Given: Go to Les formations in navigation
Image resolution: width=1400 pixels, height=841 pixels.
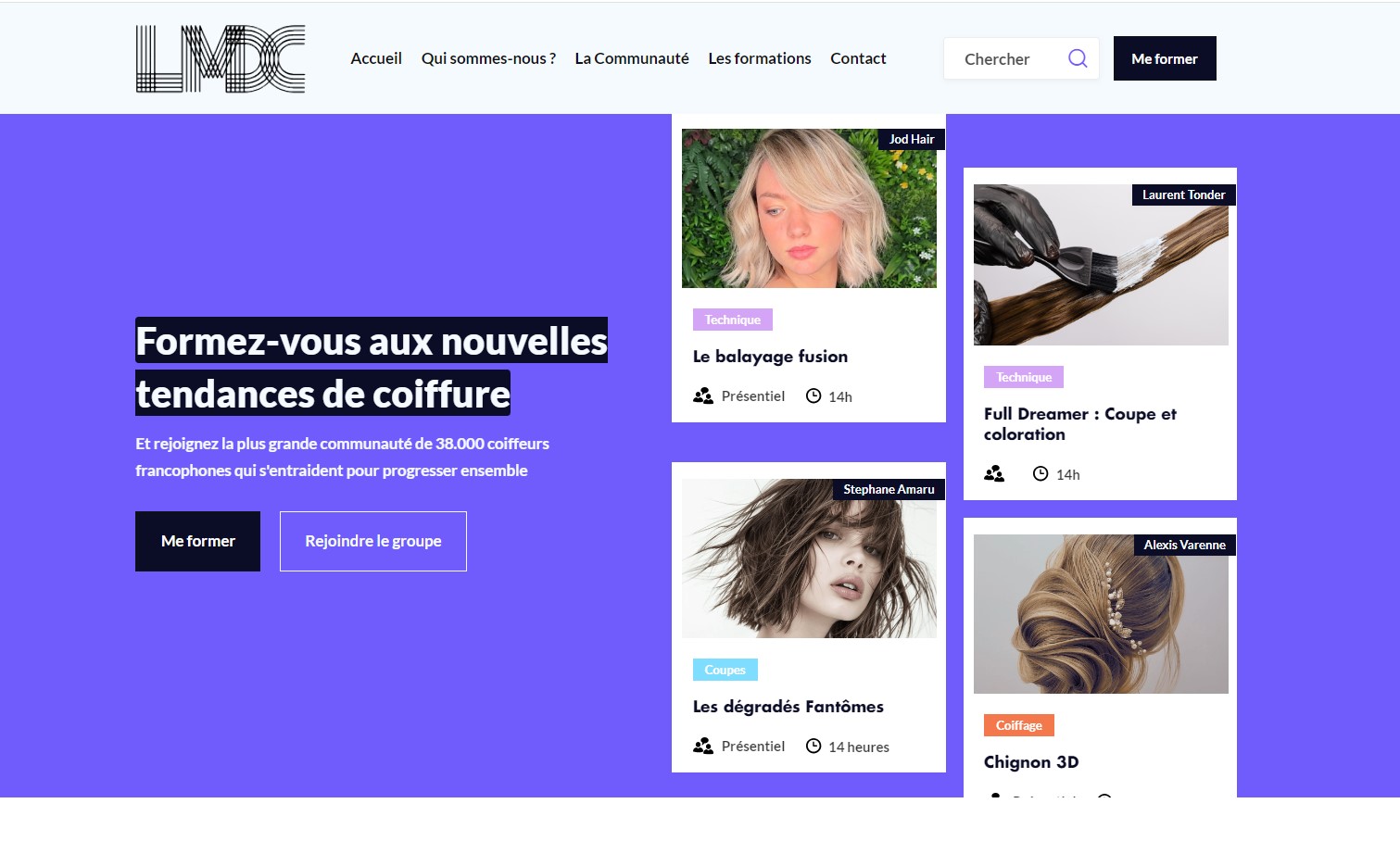Looking at the screenshot, I should point(760,58).
